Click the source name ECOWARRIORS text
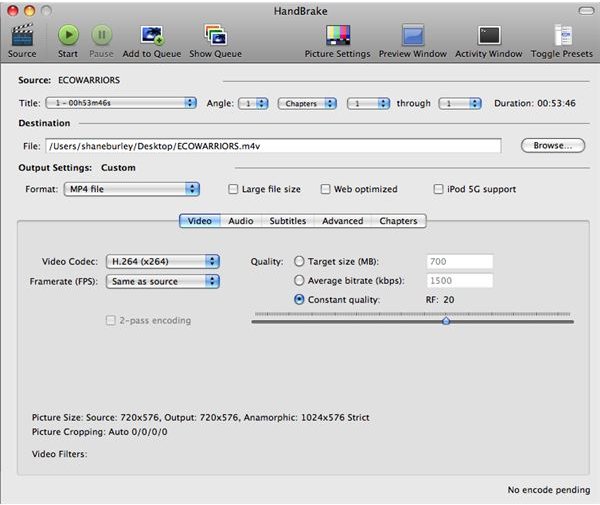The height and width of the screenshot is (505, 600). point(89,80)
